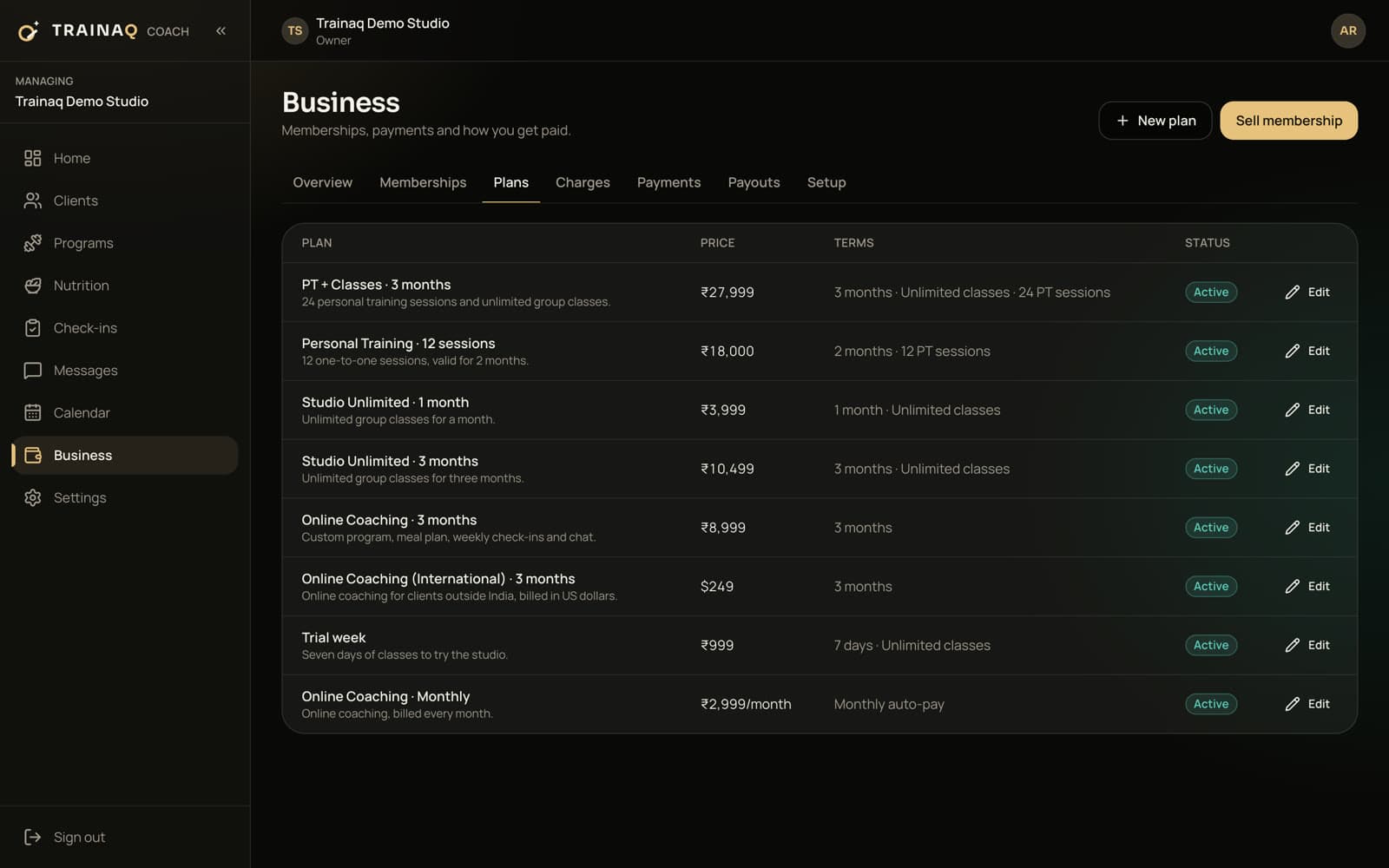Click the Monthly auto-pay terms text
The height and width of the screenshot is (868, 1389).
coord(889,704)
